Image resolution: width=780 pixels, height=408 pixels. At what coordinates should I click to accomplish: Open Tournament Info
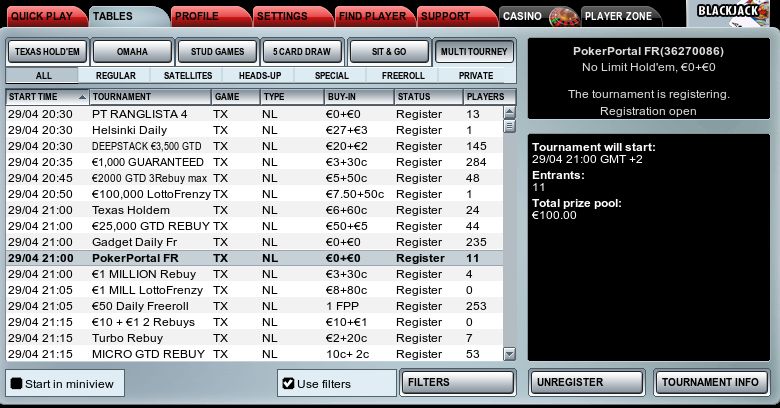tap(711, 383)
